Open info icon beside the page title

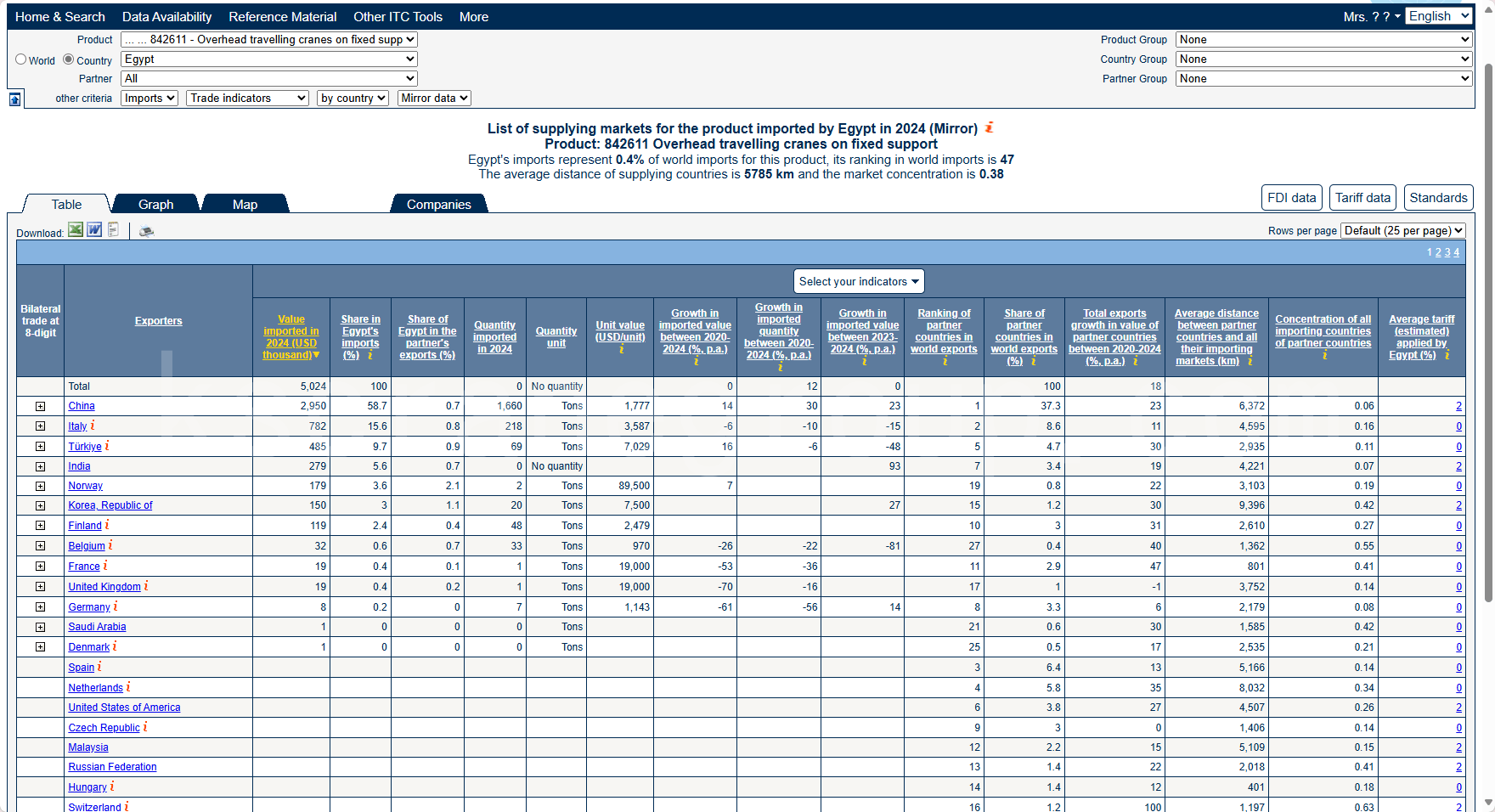point(989,128)
